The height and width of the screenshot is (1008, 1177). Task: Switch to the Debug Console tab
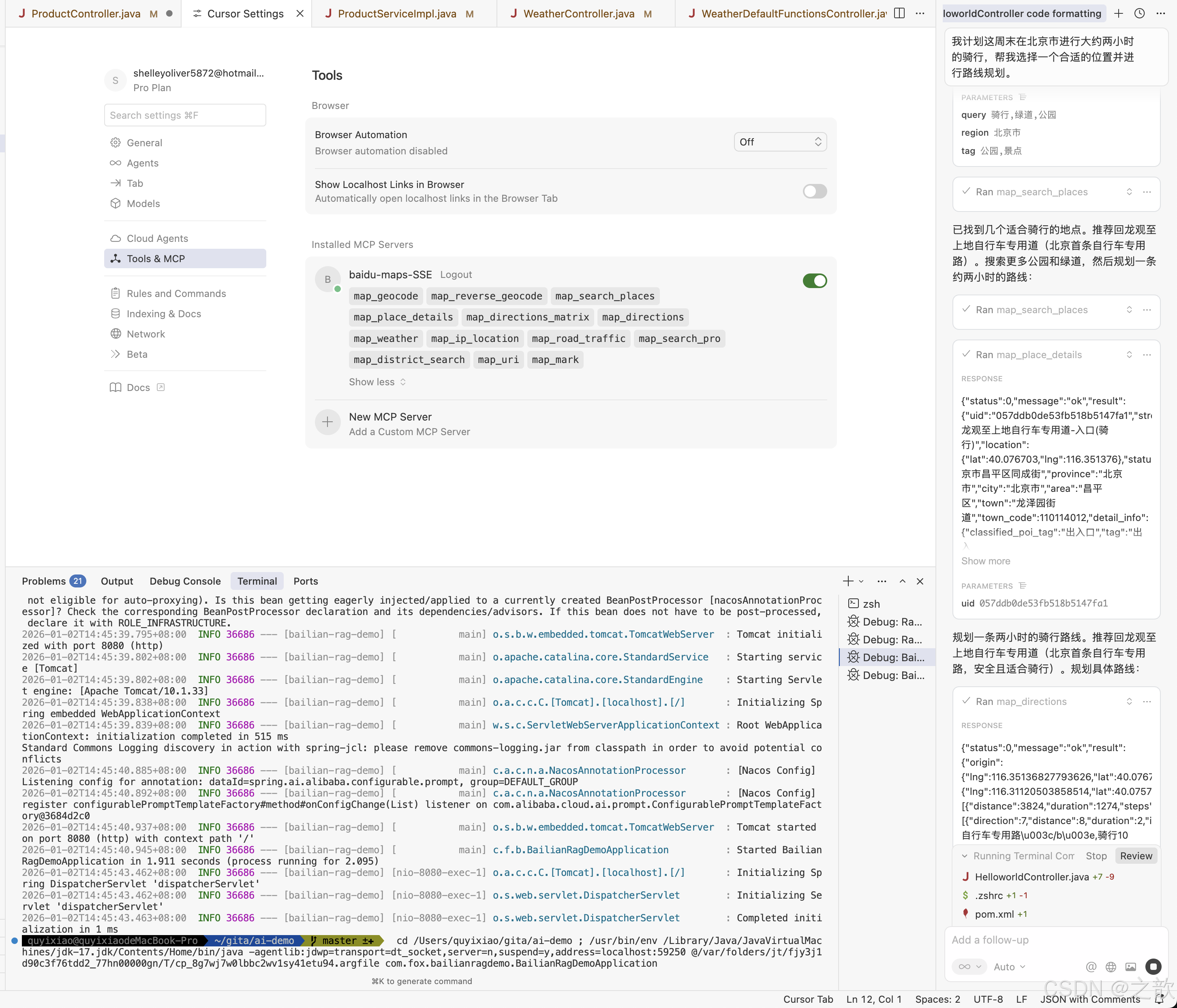[185, 581]
